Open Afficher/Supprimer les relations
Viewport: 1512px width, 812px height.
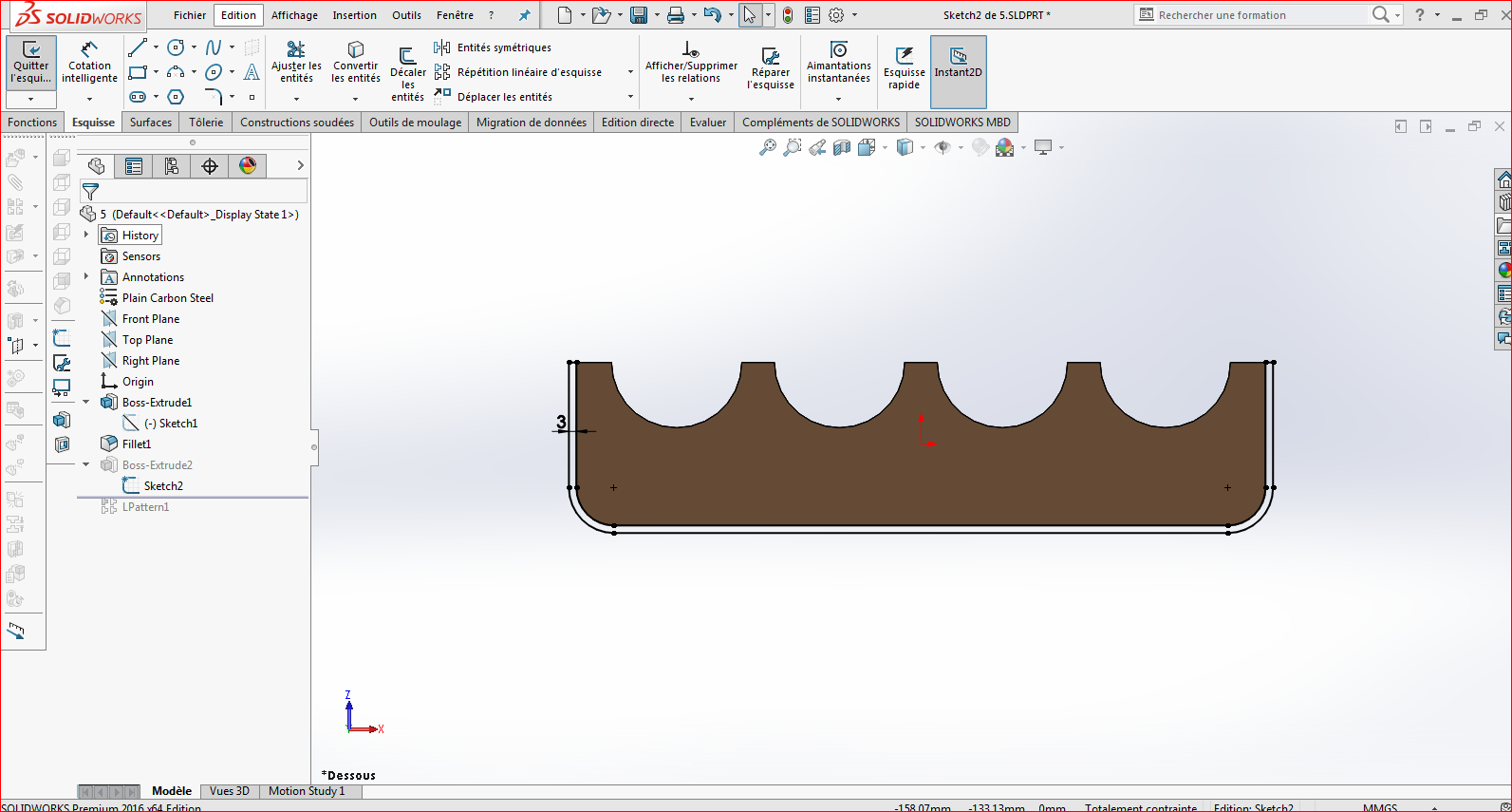691,63
